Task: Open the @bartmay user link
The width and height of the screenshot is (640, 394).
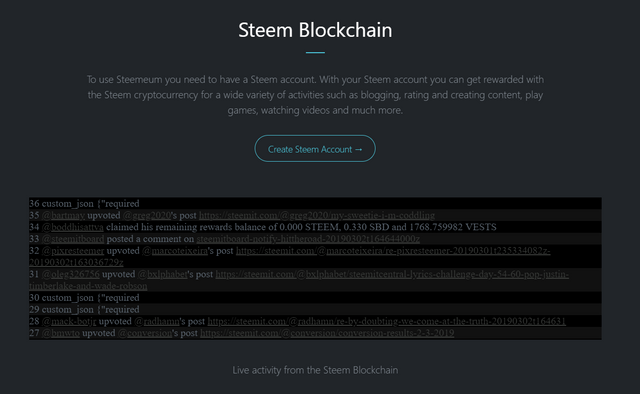Action: (63, 215)
